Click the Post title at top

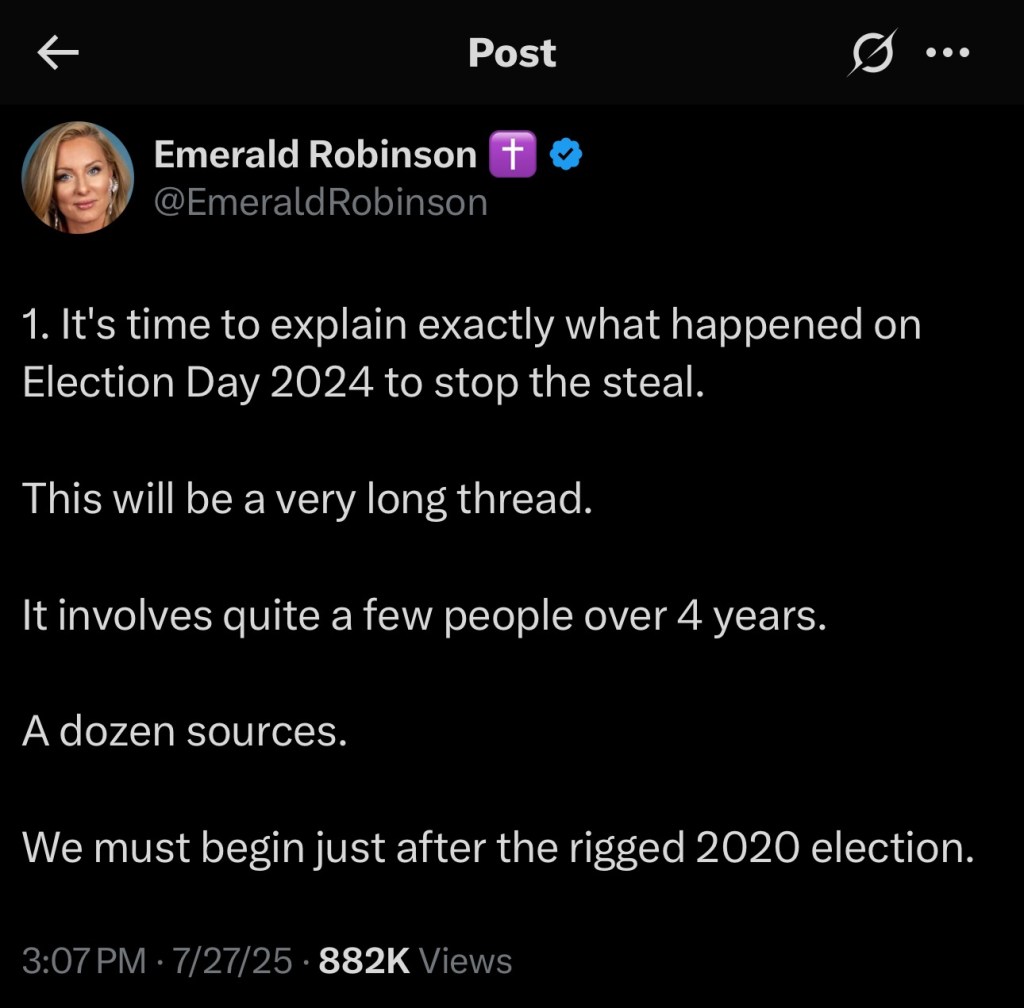[x=512, y=53]
